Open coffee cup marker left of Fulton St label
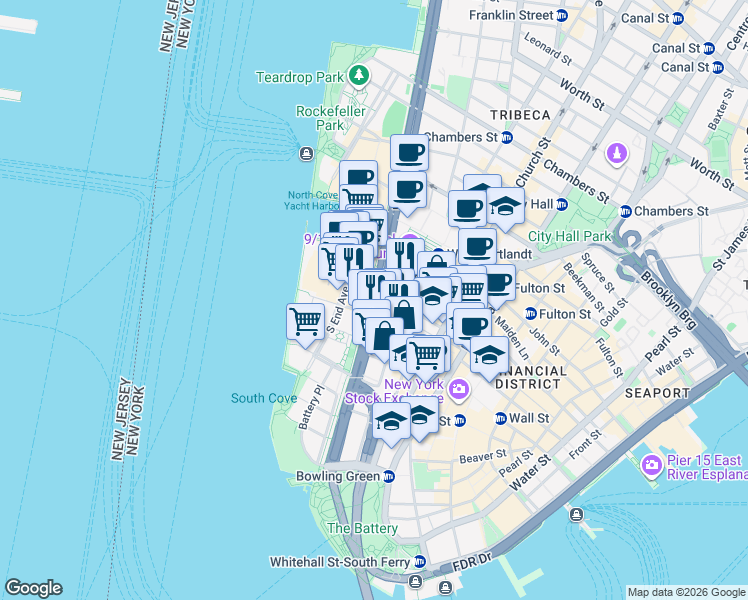748x600 pixels. pos(501,284)
